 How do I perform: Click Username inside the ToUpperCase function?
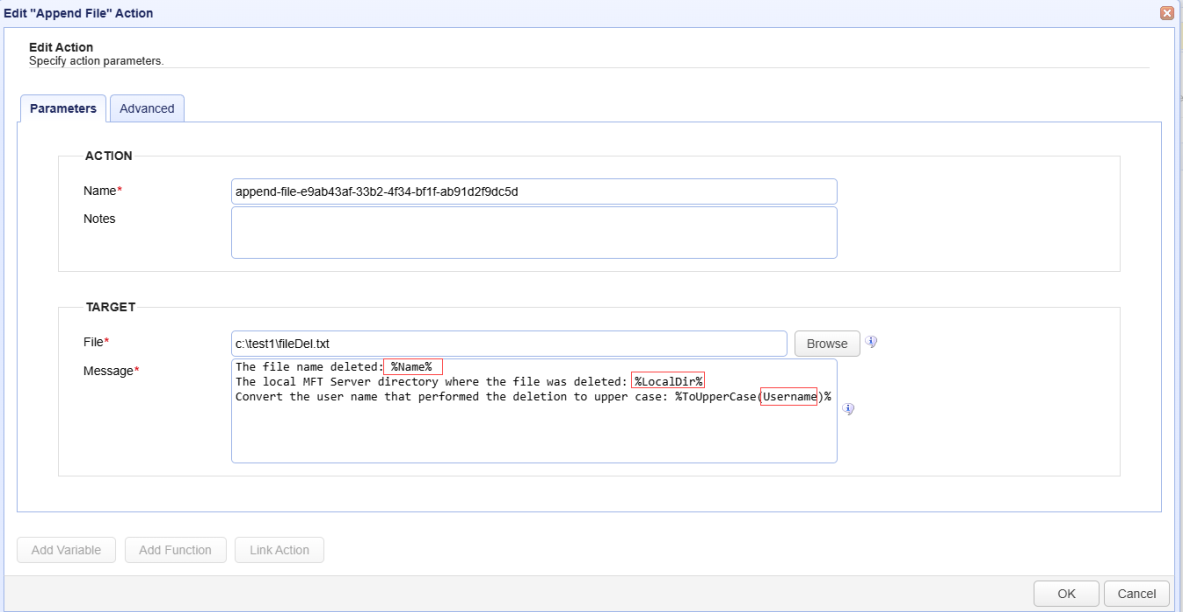click(x=788, y=396)
